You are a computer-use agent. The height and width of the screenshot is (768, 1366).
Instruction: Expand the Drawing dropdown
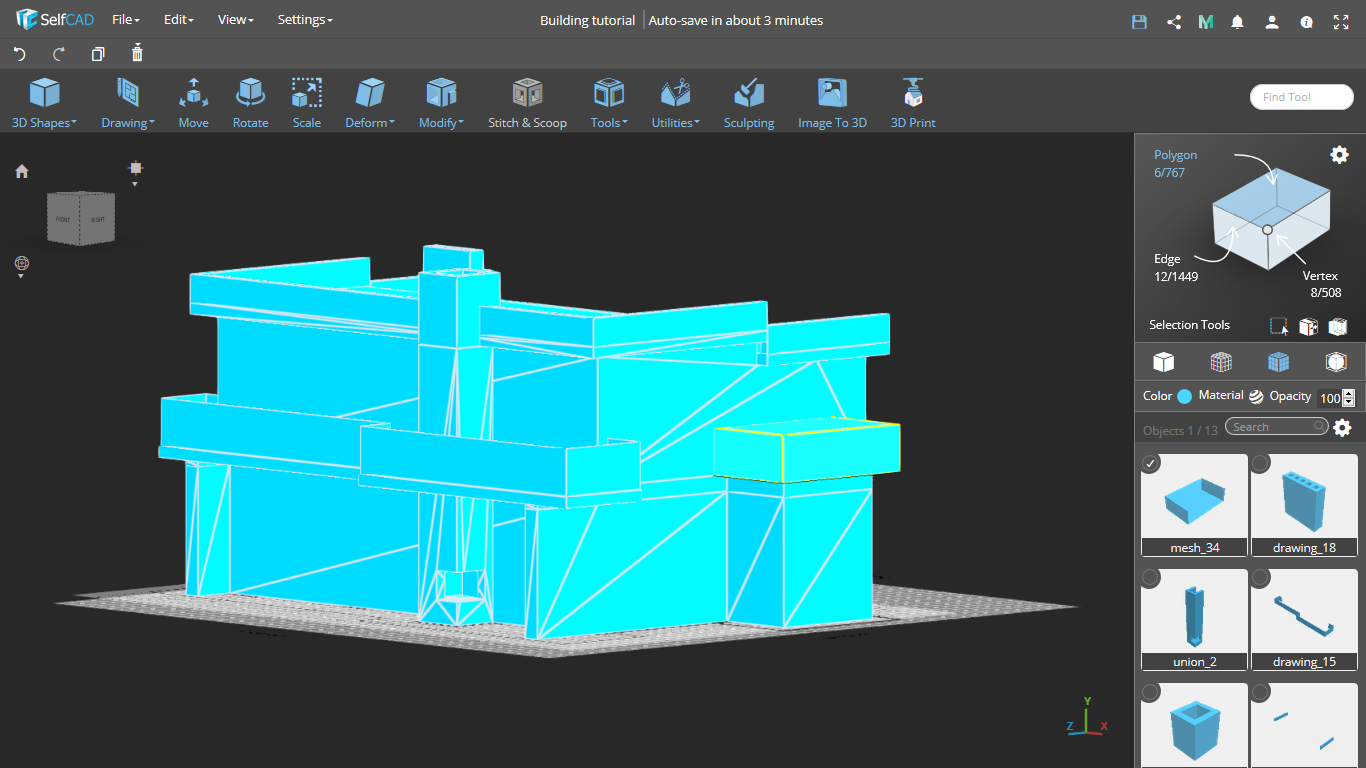tap(128, 104)
